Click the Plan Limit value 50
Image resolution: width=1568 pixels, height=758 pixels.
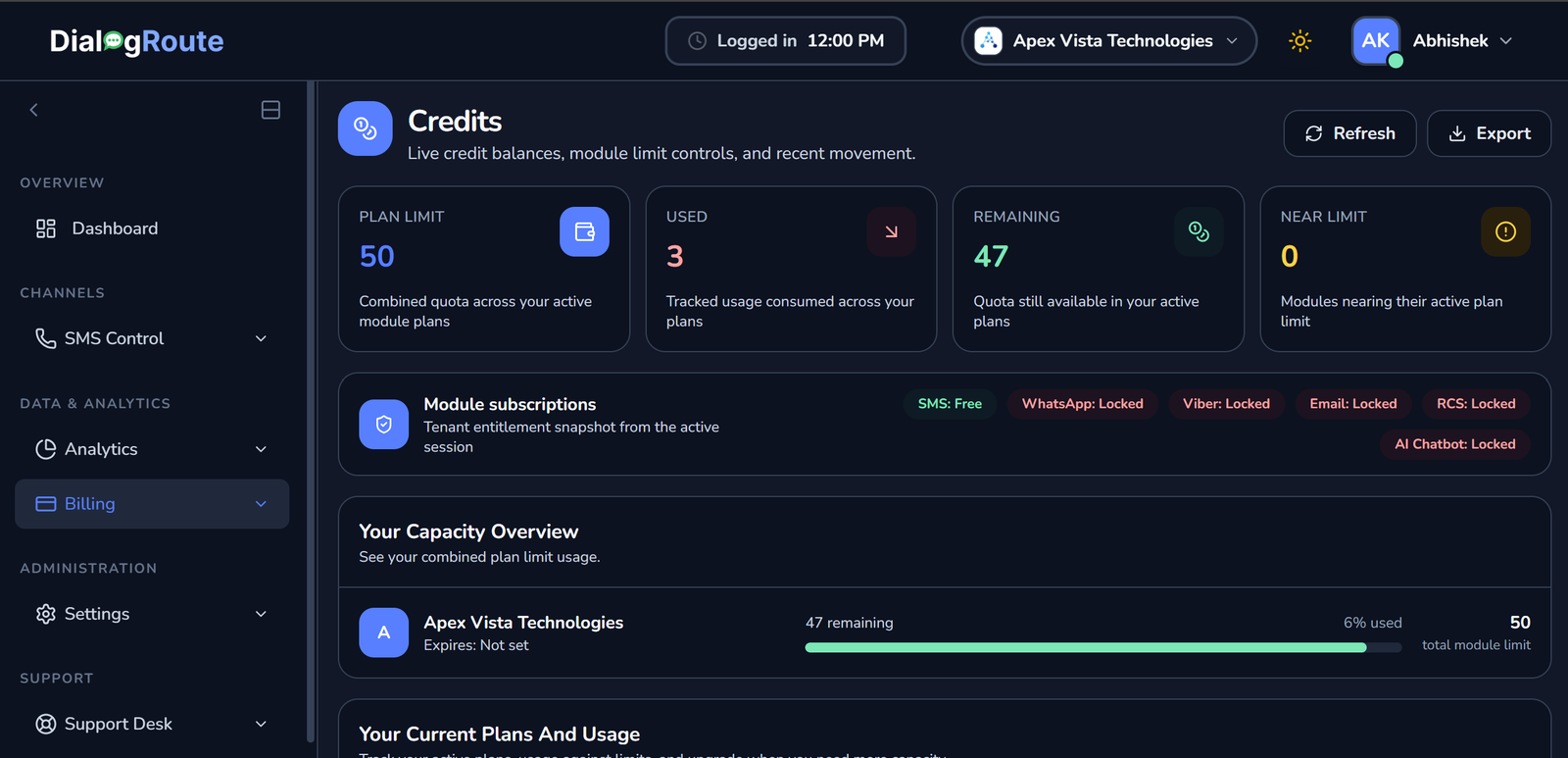[x=377, y=257]
